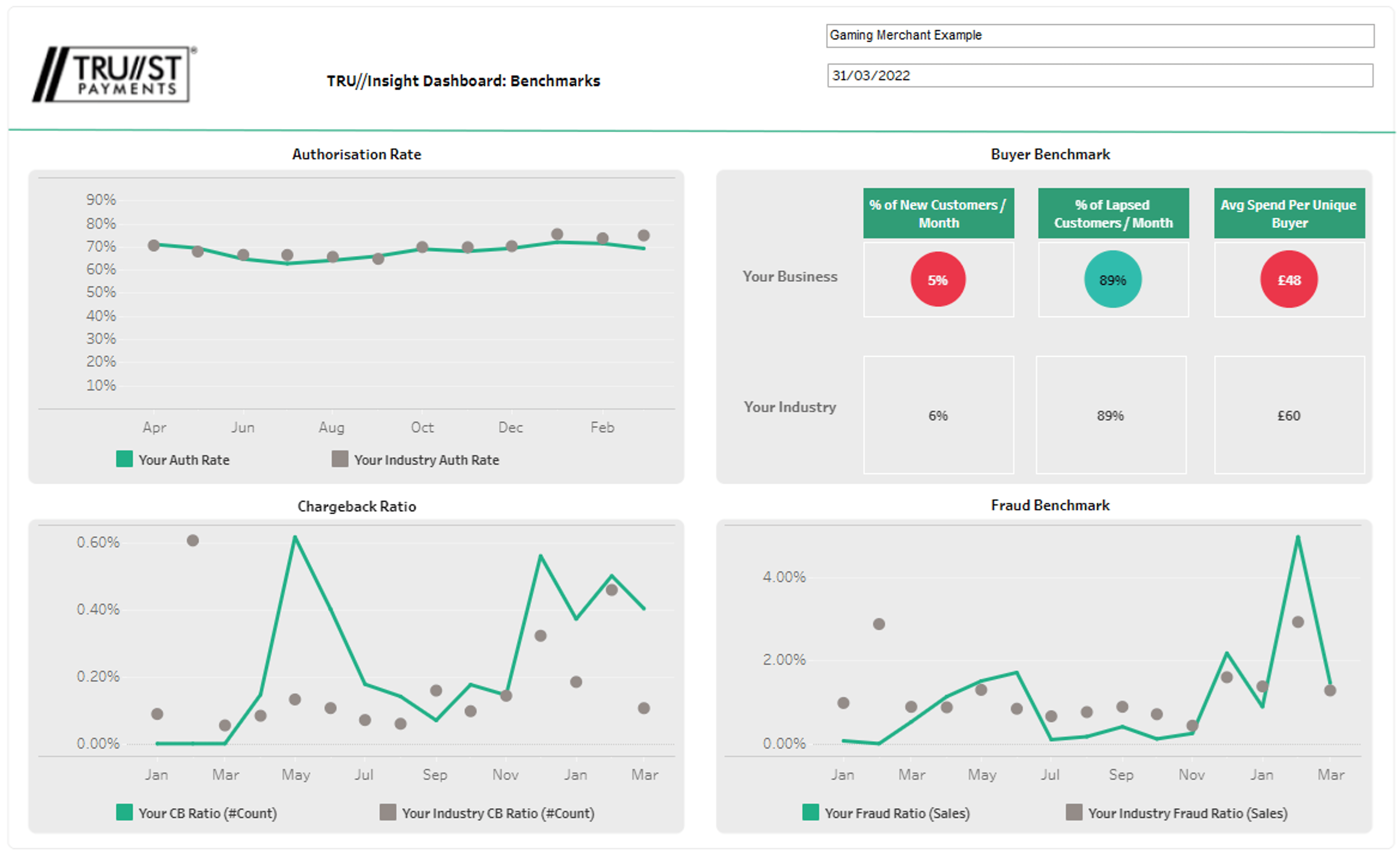Click the Your Fraud Ratio (Sales) legend square

pyautogui.click(x=810, y=811)
